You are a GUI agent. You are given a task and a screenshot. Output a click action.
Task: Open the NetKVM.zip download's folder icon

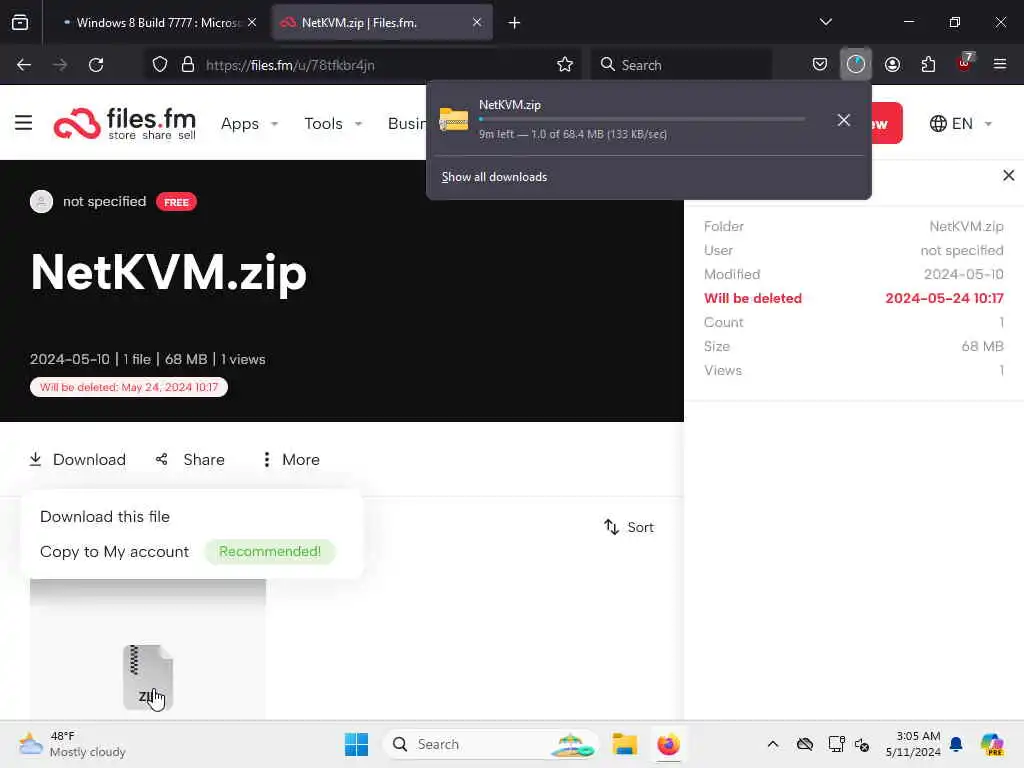pos(454,120)
